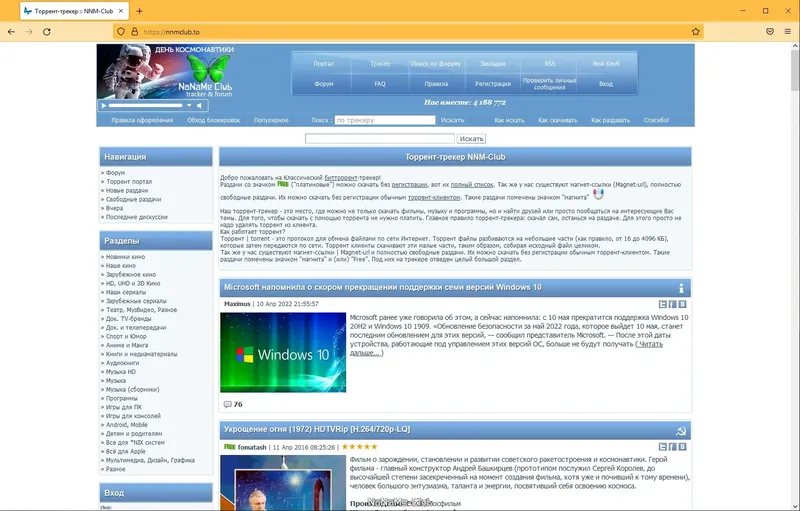Screen dimensions: 800x511
Task: Click the Windows 10 news thumbnail
Action: click(283, 352)
